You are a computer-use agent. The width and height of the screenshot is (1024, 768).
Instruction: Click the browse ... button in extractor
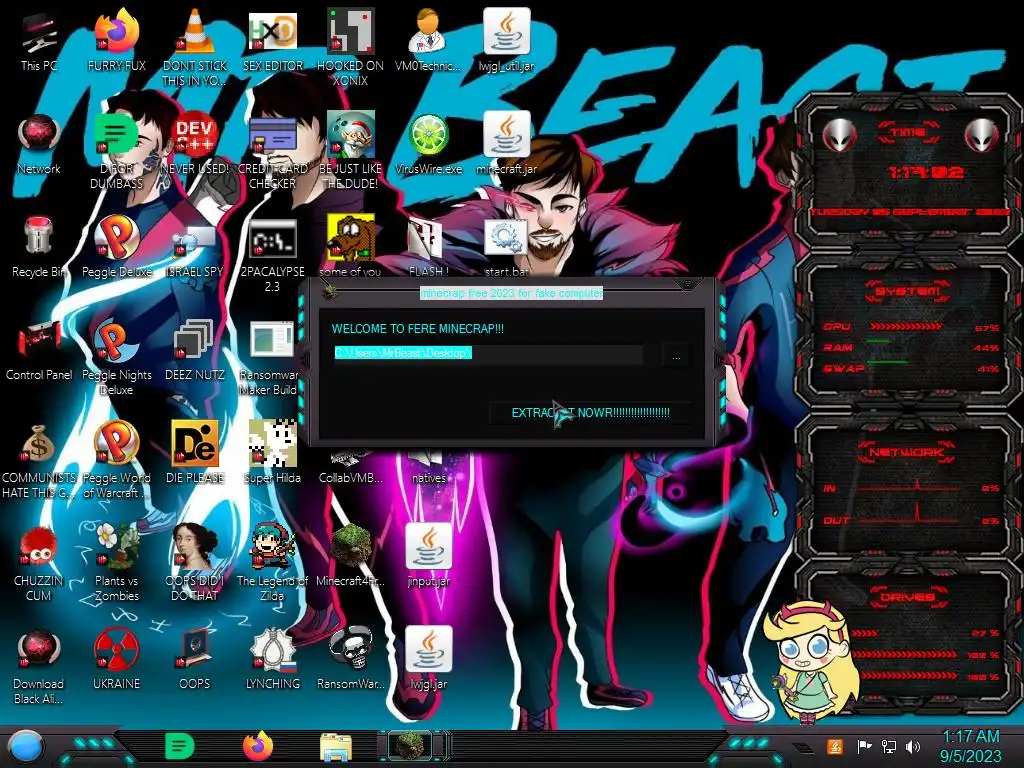pos(676,357)
